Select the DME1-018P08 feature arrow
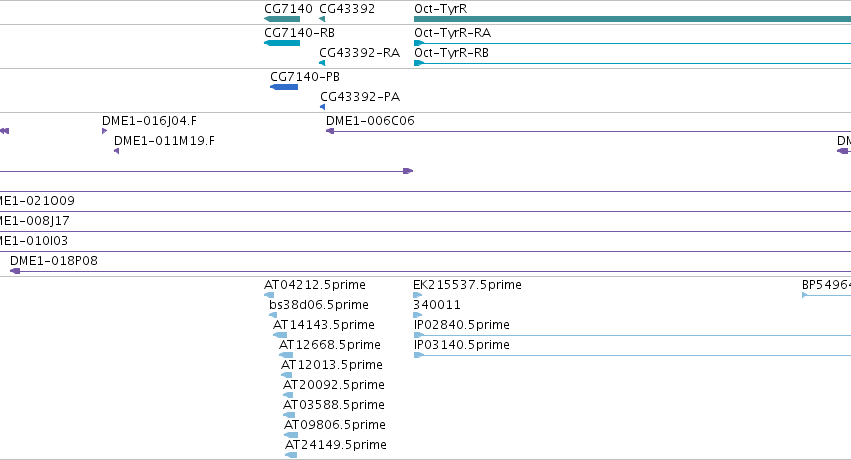 click(x=15, y=271)
